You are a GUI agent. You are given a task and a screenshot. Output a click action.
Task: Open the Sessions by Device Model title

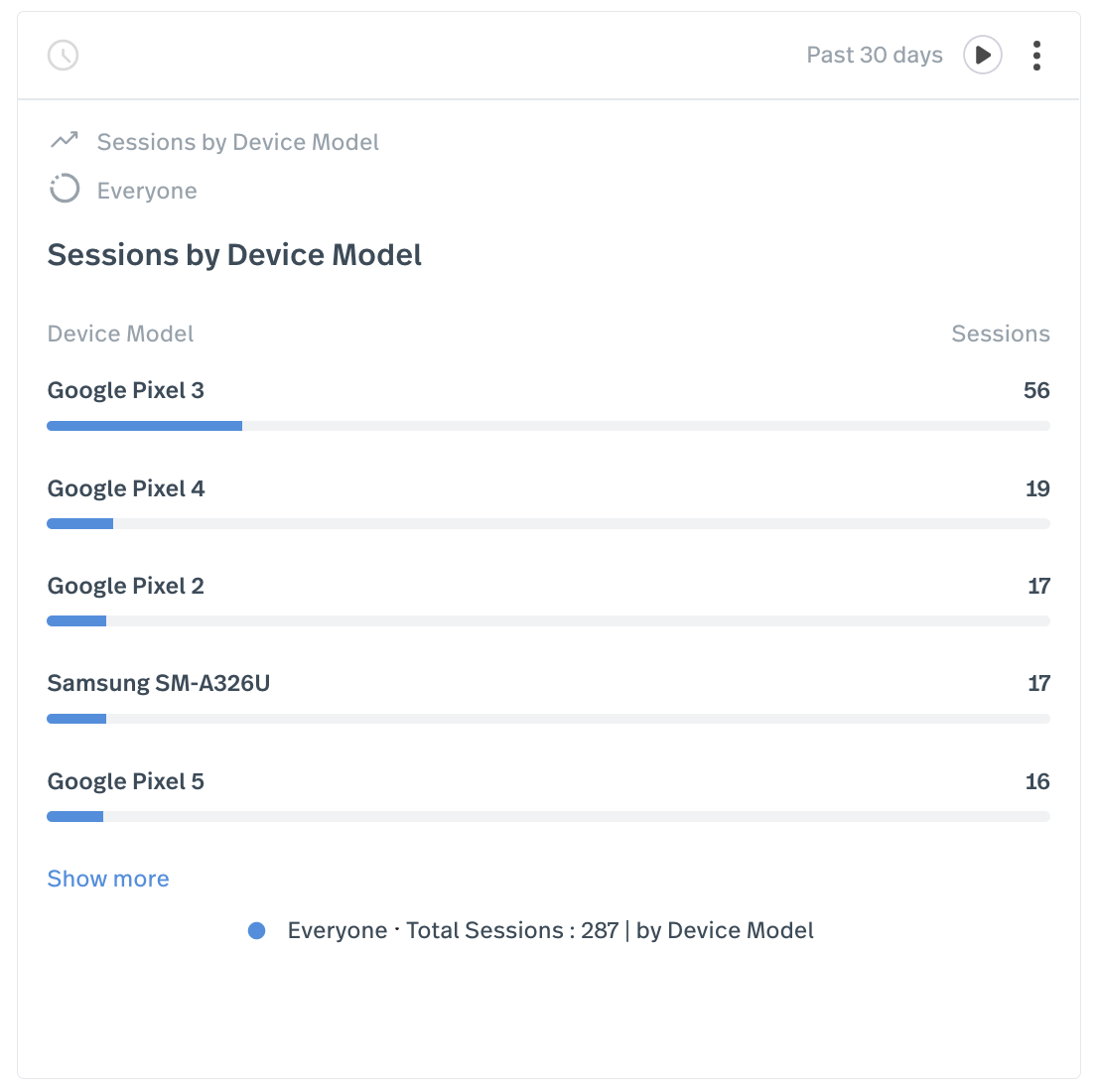[x=234, y=254]
